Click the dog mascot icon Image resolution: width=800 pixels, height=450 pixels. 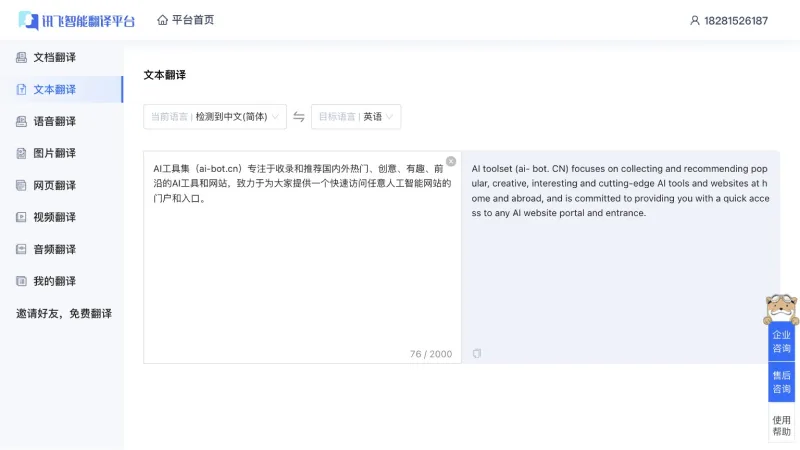pyautogui.click(x=781, y=309)
